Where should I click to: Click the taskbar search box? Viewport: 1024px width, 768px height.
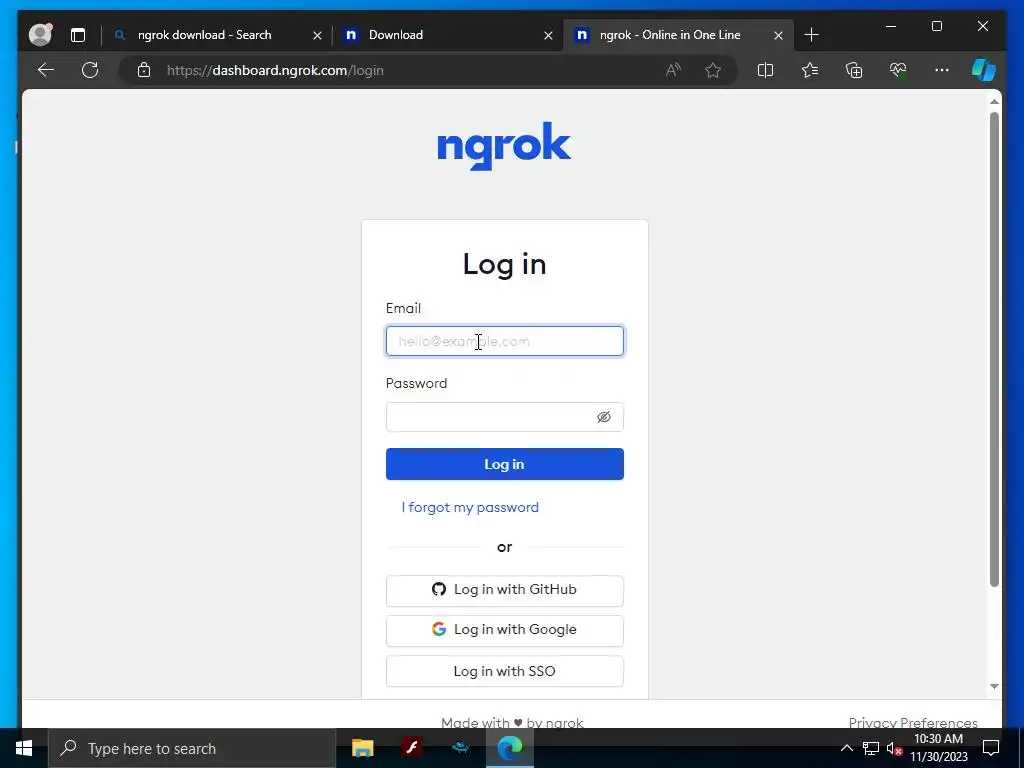click(192, 748)
